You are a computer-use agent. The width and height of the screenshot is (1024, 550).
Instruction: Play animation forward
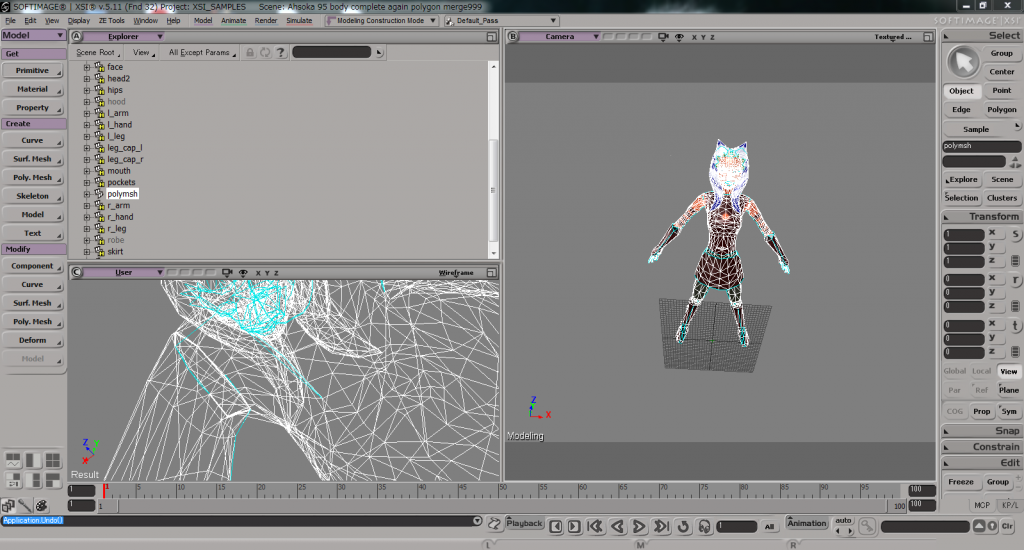click(x=639, y=526)
